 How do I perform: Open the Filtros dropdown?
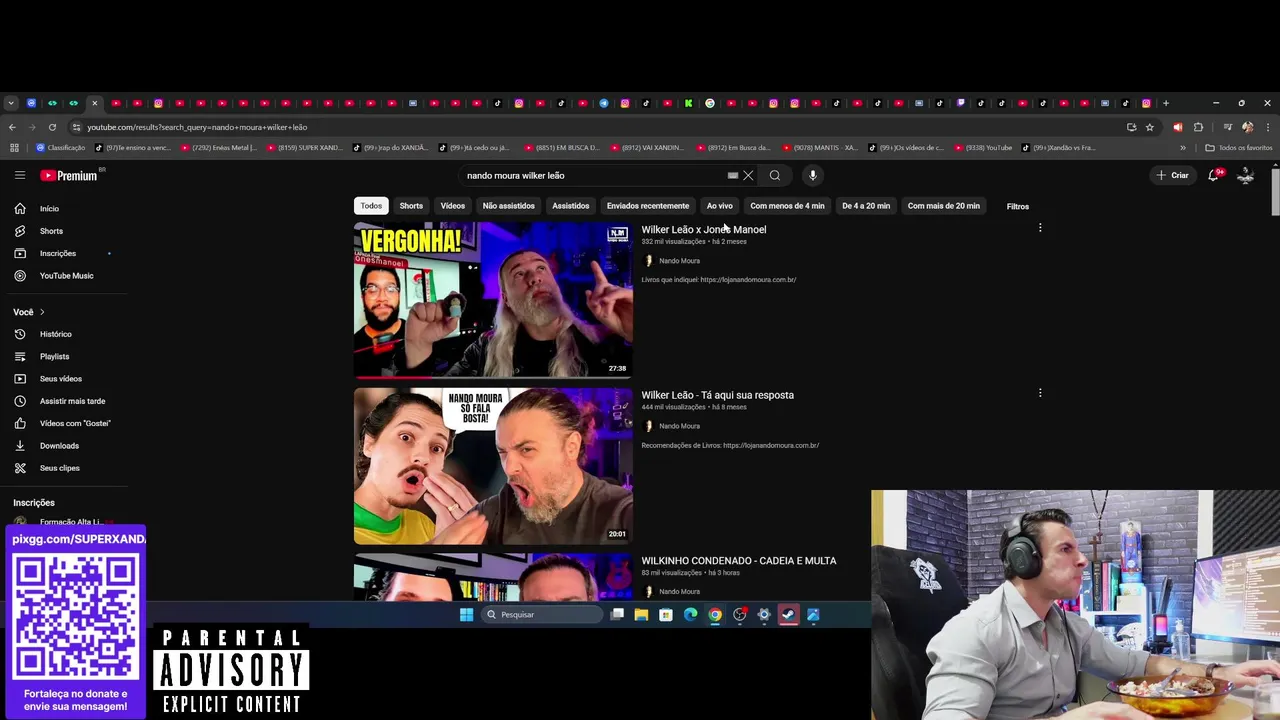pos(1018,207)
